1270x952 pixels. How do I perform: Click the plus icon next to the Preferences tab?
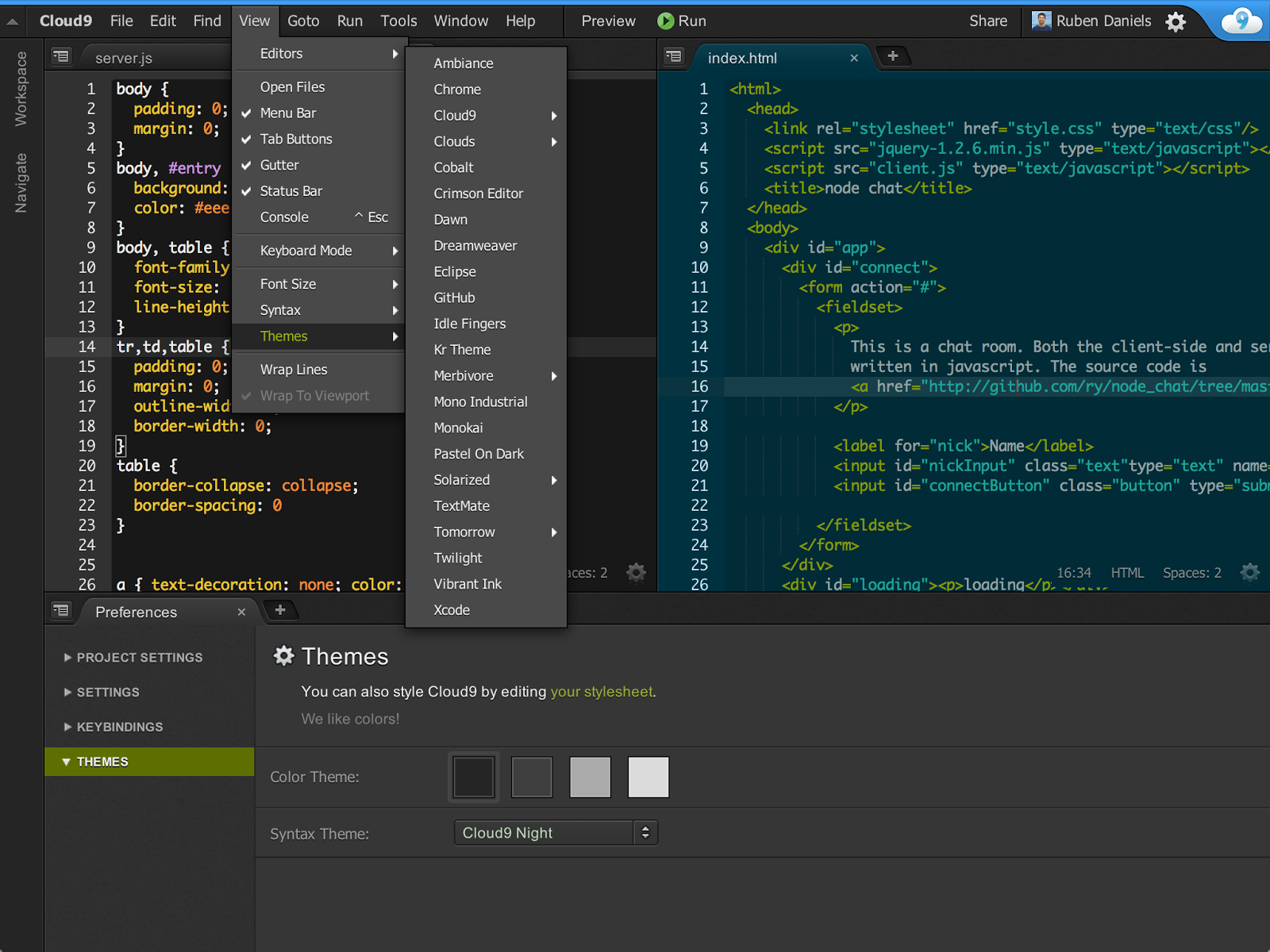click(x=279, y=610)
